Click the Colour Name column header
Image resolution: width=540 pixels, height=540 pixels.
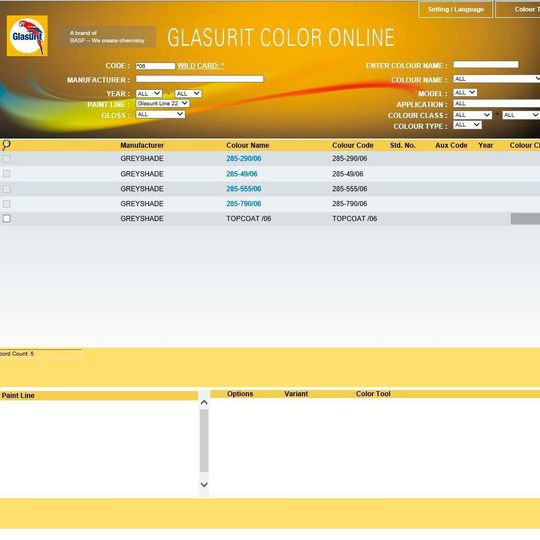[248, 145]
